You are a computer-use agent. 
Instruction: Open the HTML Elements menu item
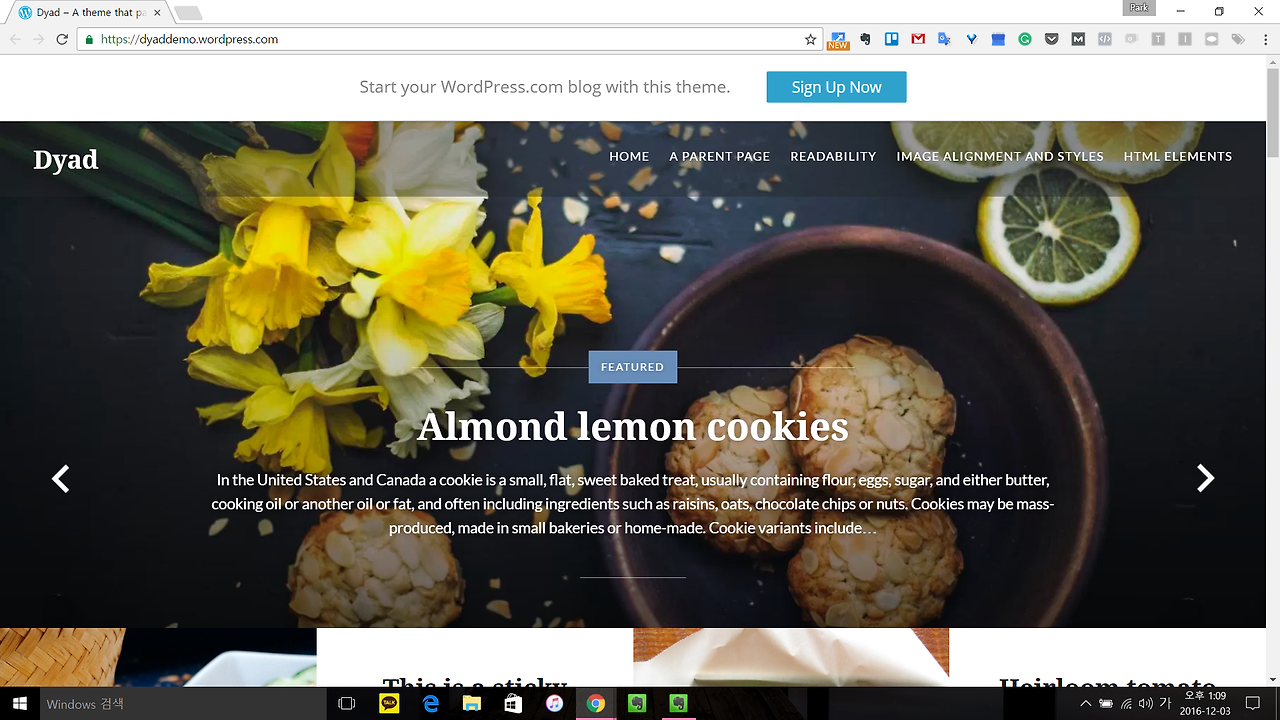tap(1178, 156)
